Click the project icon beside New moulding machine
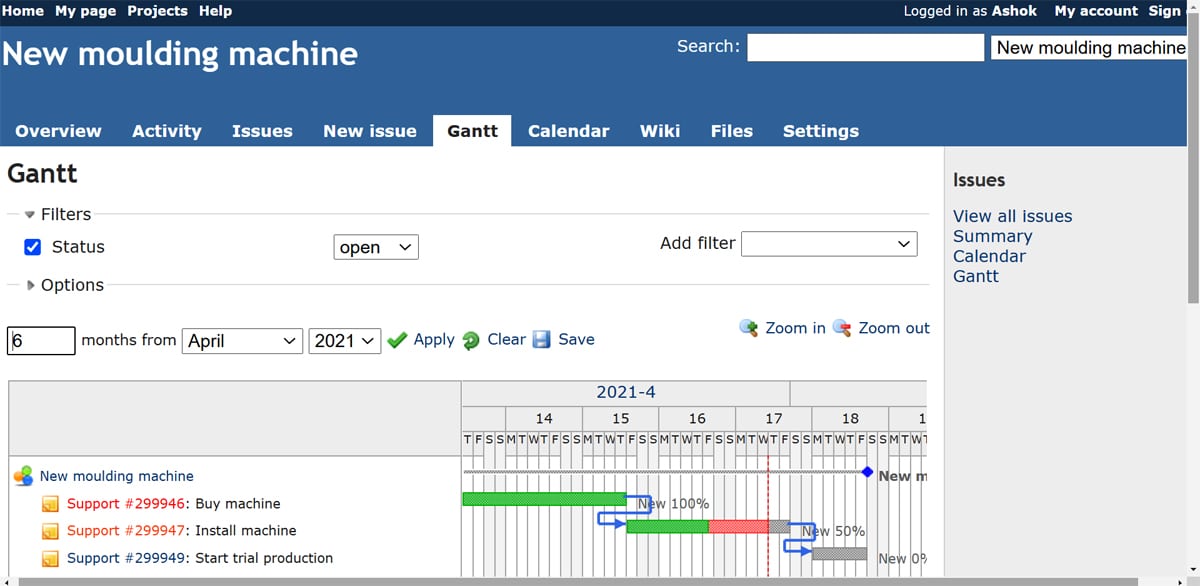Image resolution: width=1200 pixels, height=586 pixels. (x=23, y=476)
